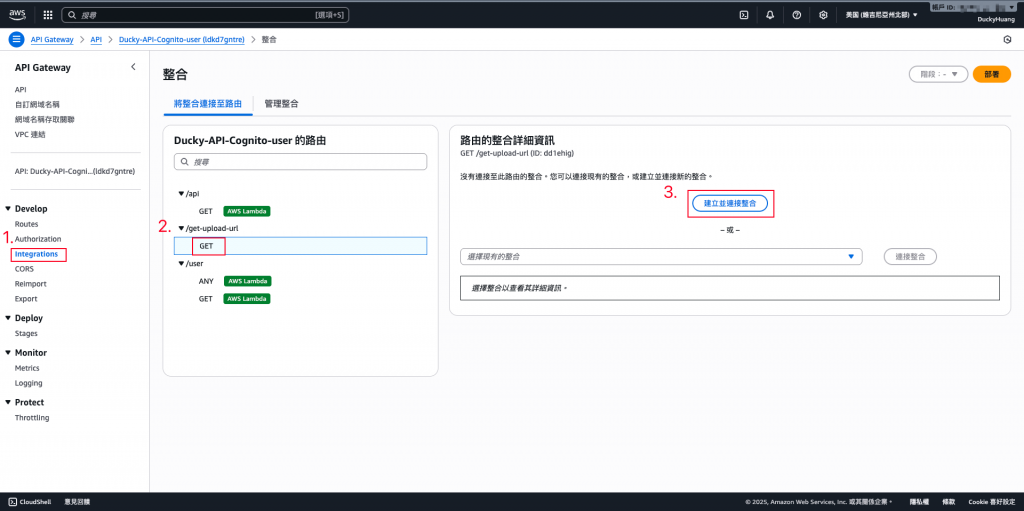1024x511 pixels.
Task: Focus the AWS top search box
Action: tap(206, 14)
